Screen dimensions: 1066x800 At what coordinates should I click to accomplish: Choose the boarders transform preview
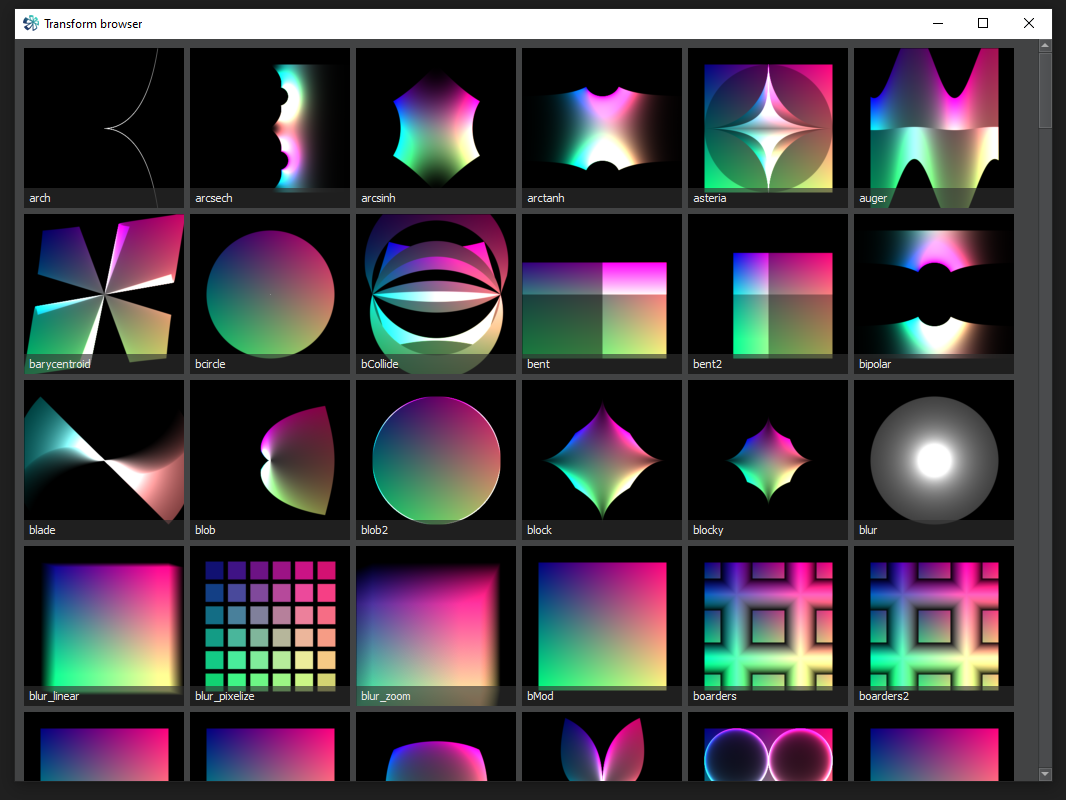[x=768, y=625]
